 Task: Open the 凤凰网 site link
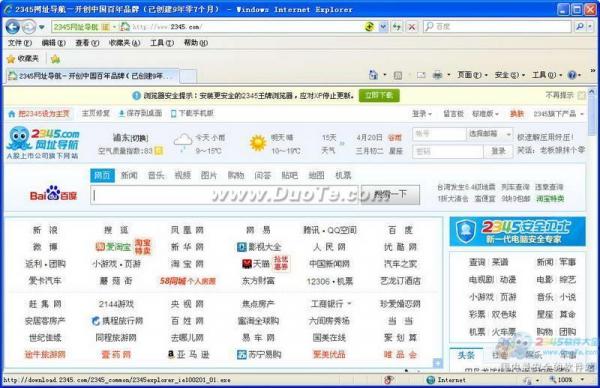click(187, 230)
